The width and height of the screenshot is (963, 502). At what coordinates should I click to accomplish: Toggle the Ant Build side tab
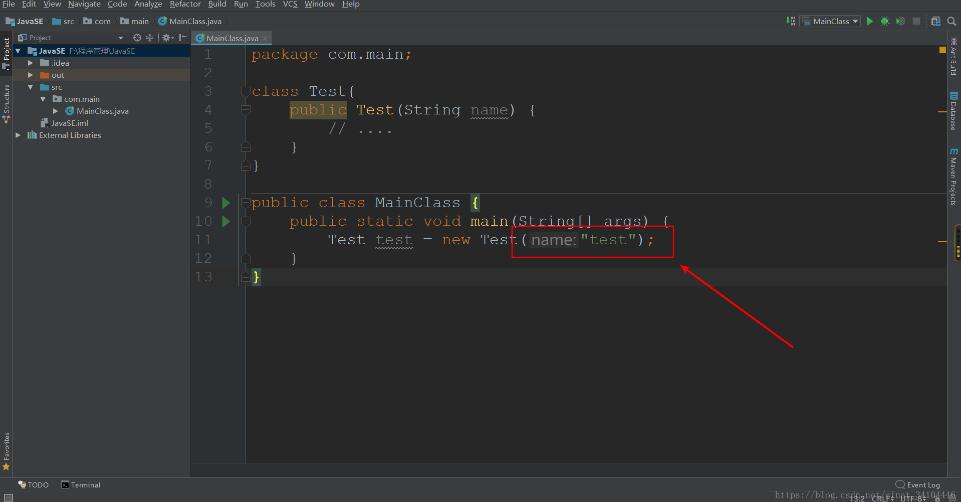coord(954,57)
